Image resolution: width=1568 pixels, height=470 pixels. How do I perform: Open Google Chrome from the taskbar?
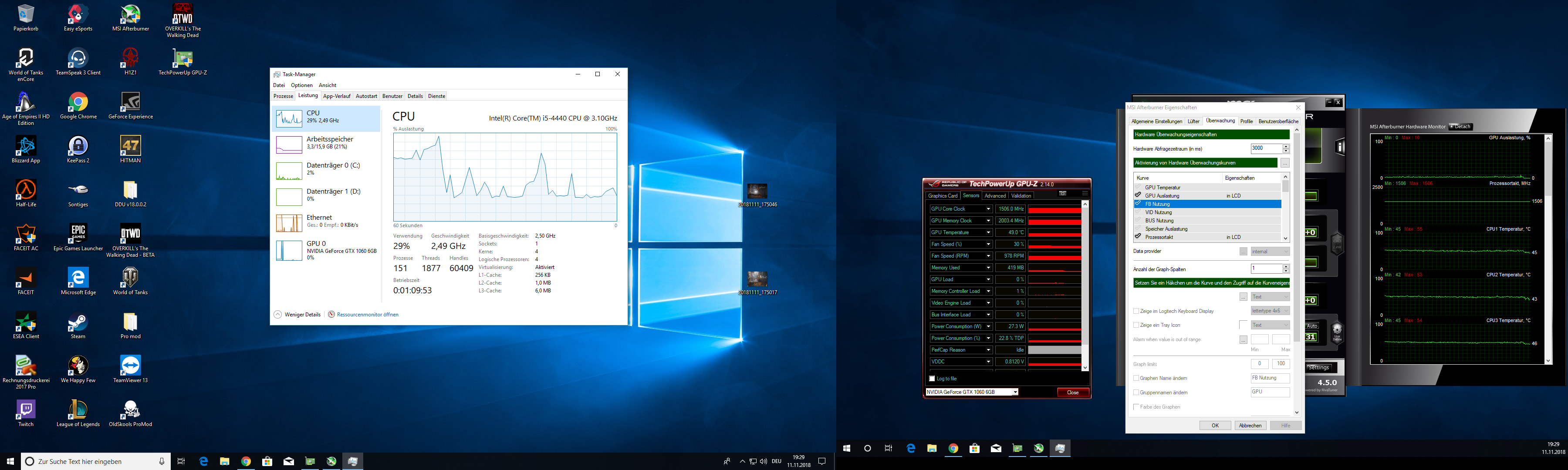click(953, 449)
